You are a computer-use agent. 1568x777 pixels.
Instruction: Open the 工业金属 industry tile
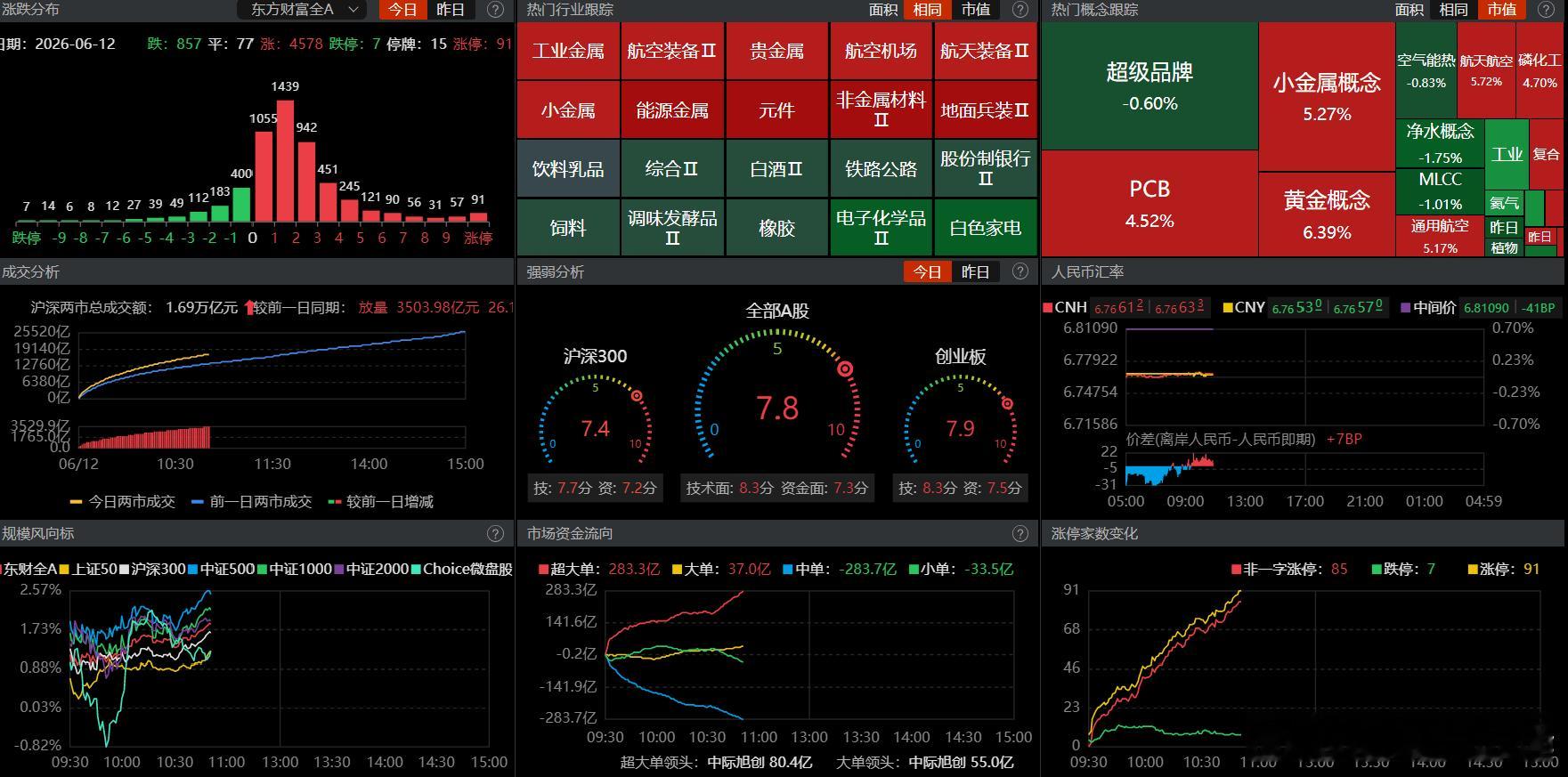click(x=568, y=51)
